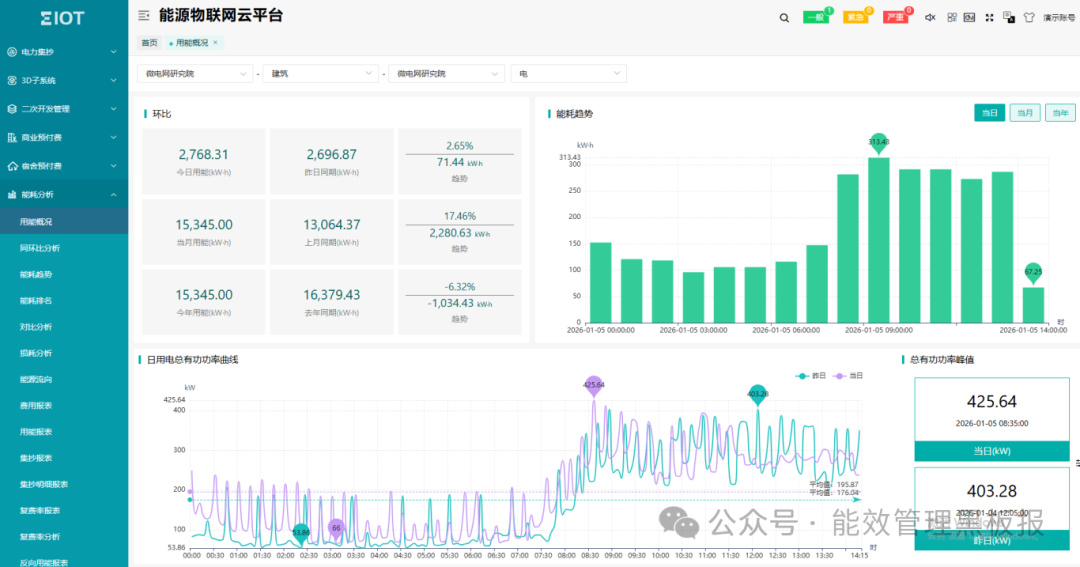Viewport: 1080px width, 567px height.
Task: Click the 当日(kW) peak value label
Action: click(992, 451)
